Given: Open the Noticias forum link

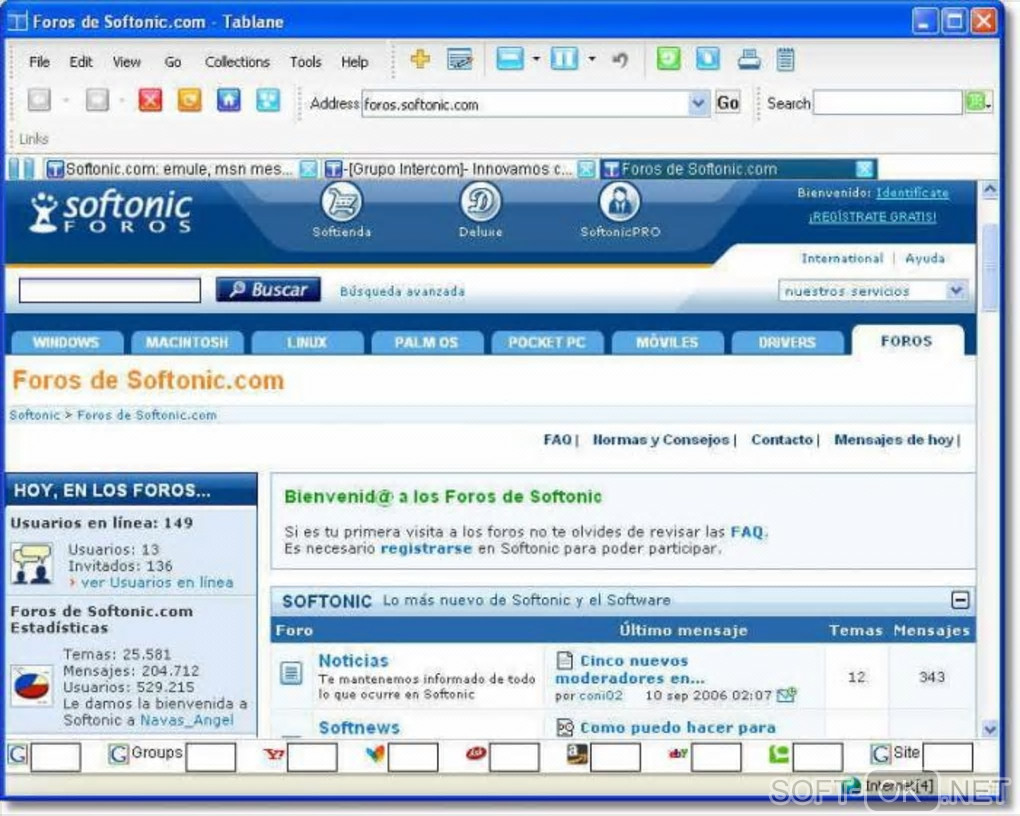Looking at the screenshot, I should pyautogui.click(x=353, y=660).
